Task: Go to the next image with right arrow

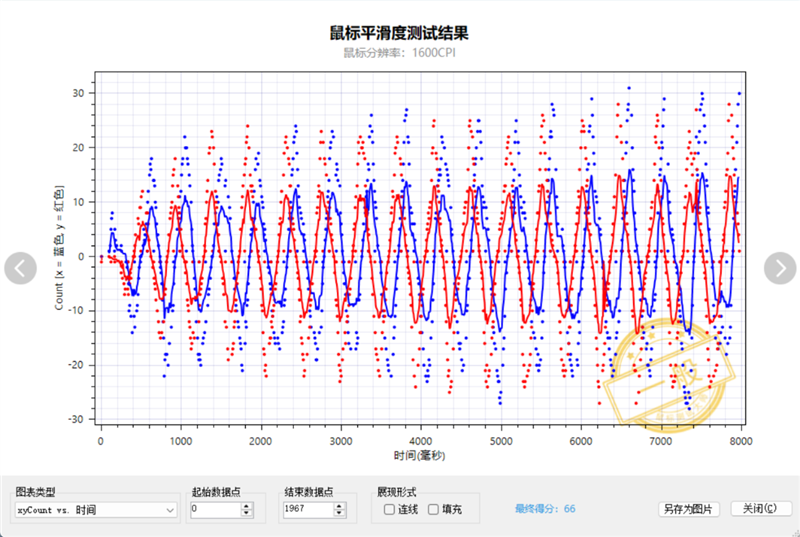Action: pos(780,268)
